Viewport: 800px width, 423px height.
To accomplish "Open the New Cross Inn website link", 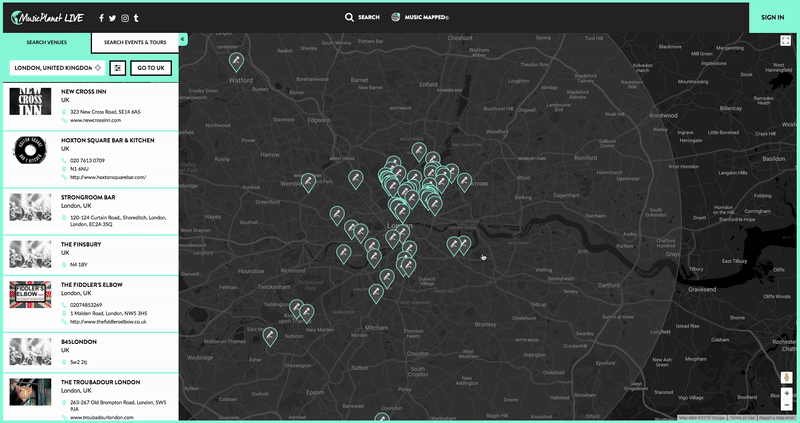I will coord(96,120).
